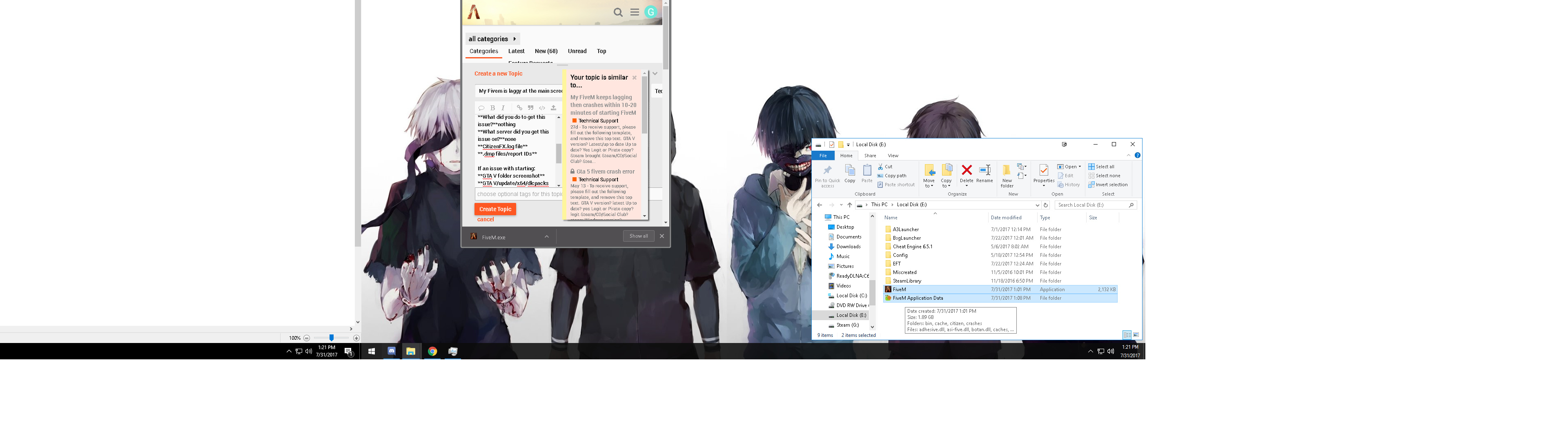Click Copy path in ribbon

[x=892, y=176]
